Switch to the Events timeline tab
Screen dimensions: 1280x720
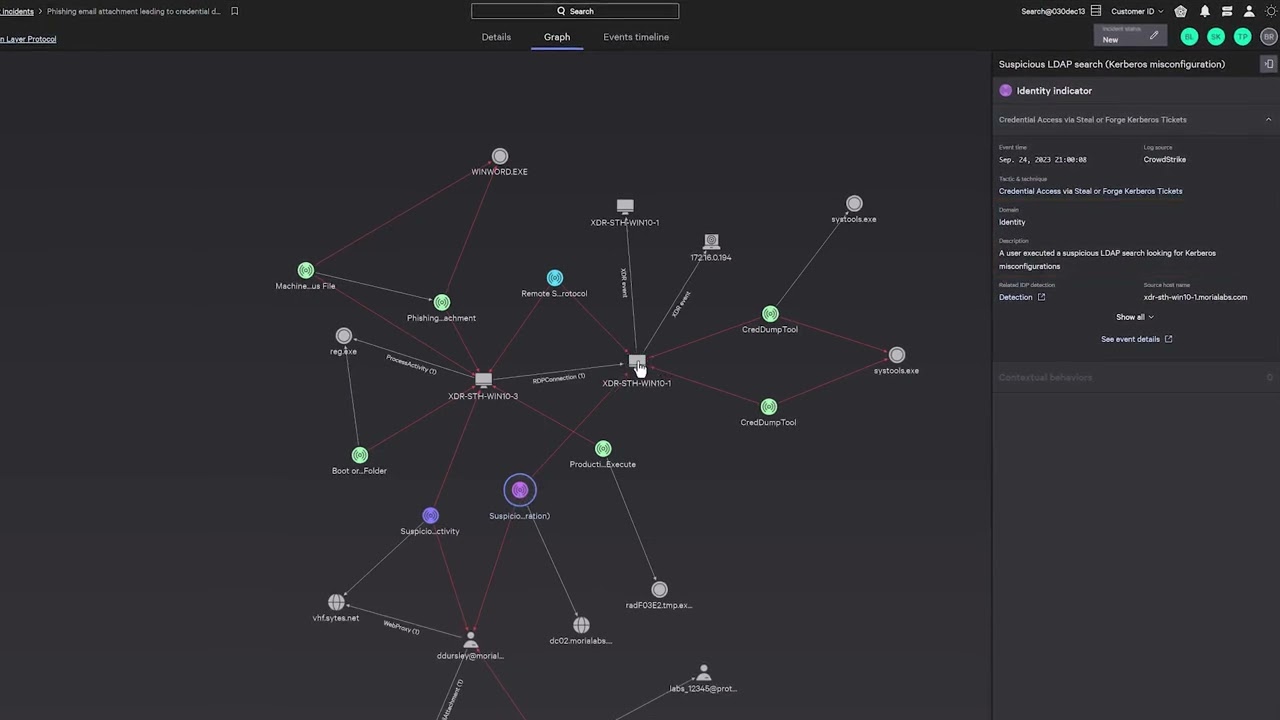coord(636,37)
